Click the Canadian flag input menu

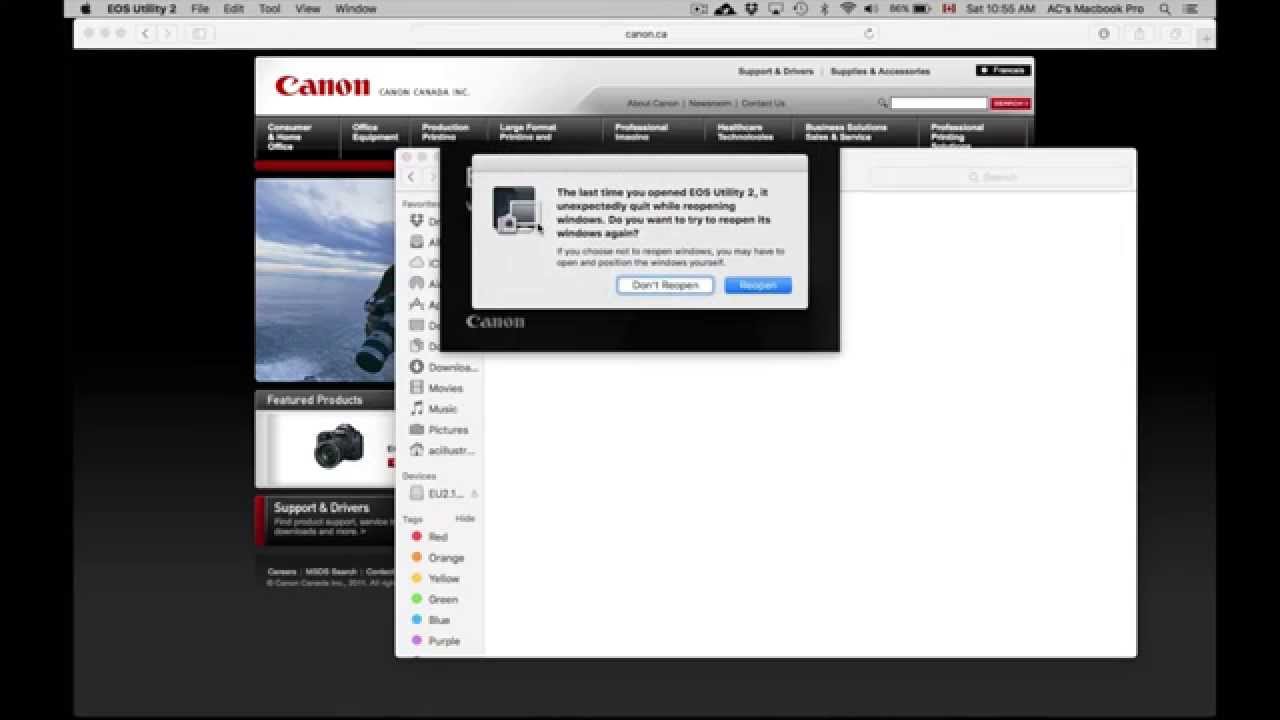pyautogui.click(x=949, y=9)
